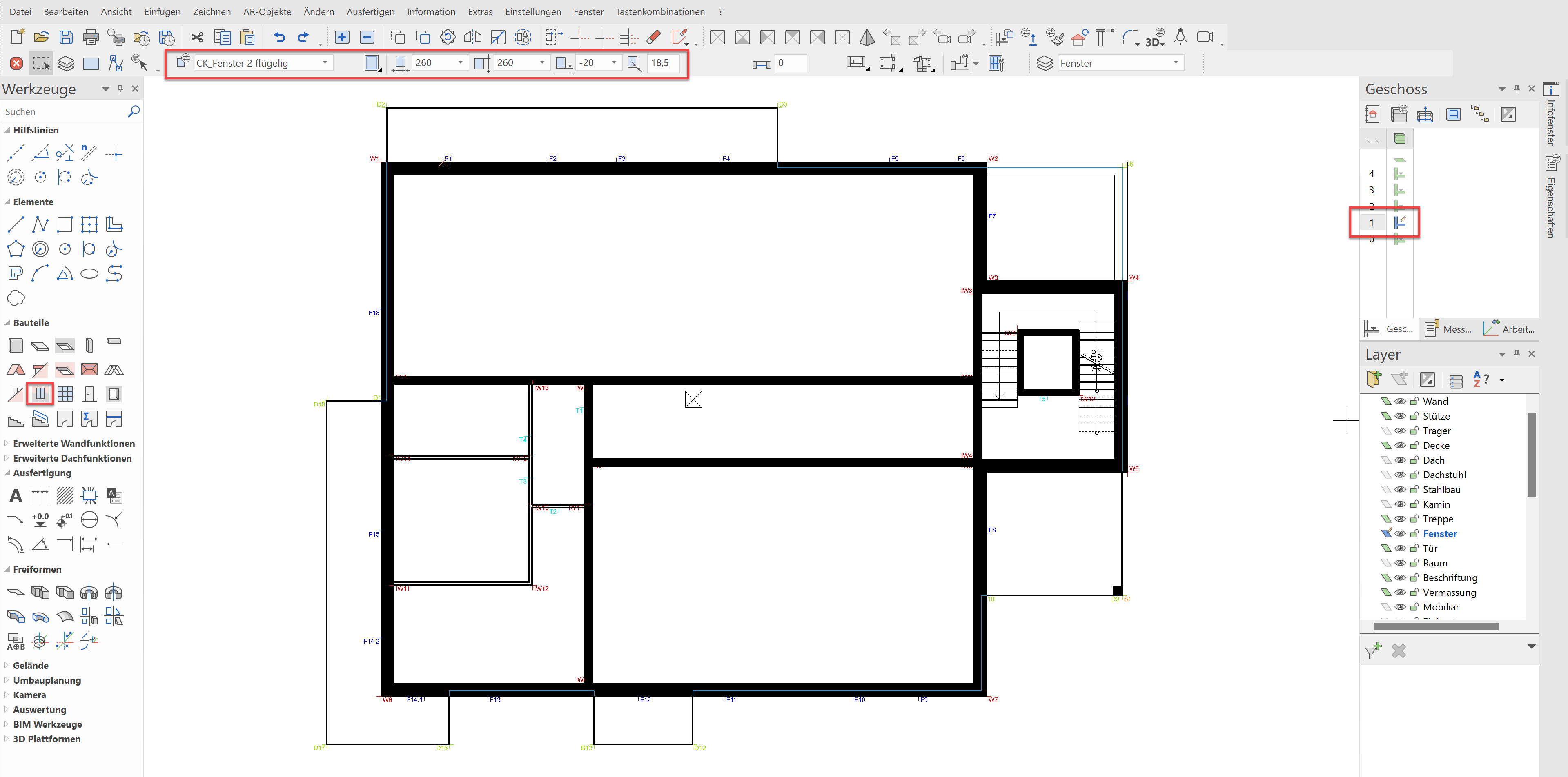Select the wall component tool
Image resolution: width=1568 pixels, height=777 pixels.
pyautogui.click(x=16, y=345)
